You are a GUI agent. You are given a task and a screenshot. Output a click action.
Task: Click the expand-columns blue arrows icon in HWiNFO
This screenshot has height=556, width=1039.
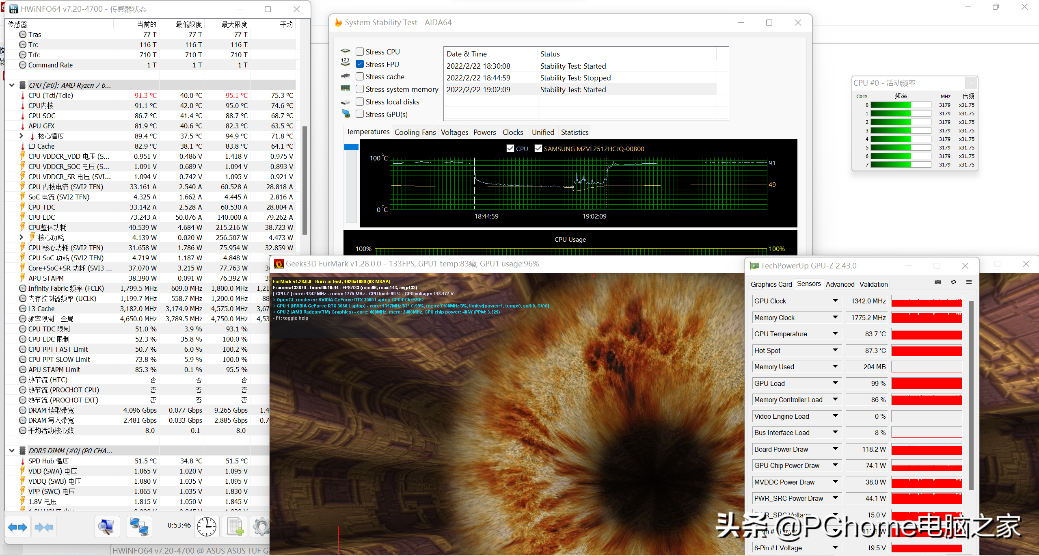click(x=17, y=526)
